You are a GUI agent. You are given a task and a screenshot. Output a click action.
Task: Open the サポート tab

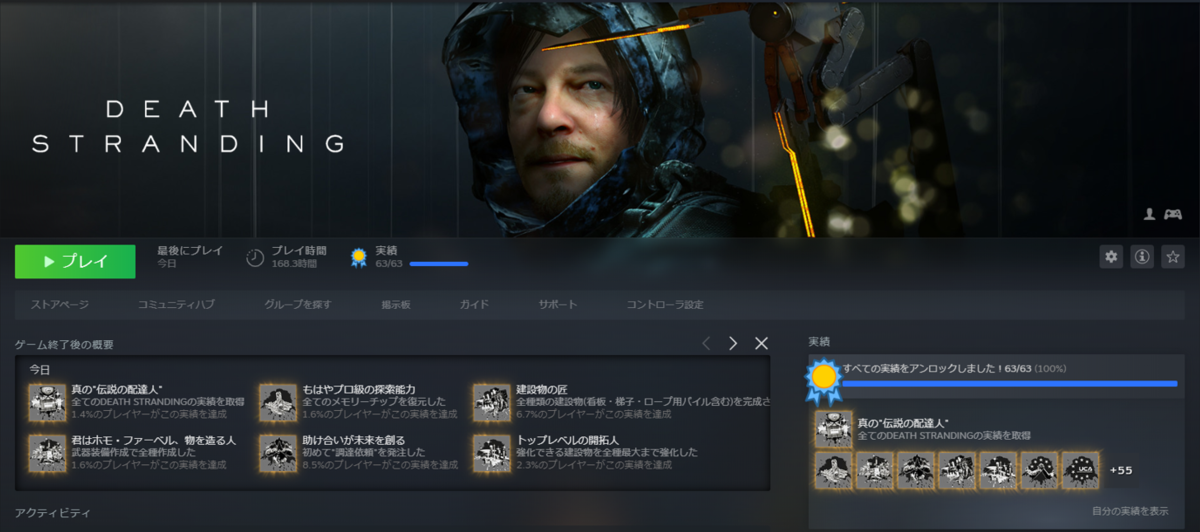(x=557, y=304)
